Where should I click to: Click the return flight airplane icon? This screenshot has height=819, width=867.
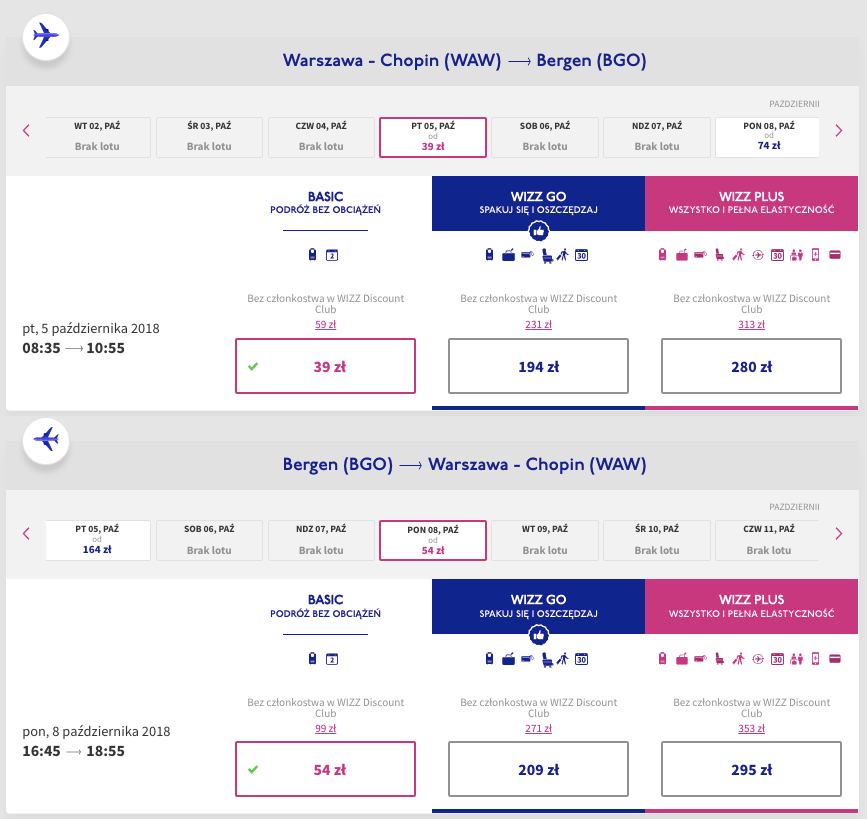coord(45,439)
